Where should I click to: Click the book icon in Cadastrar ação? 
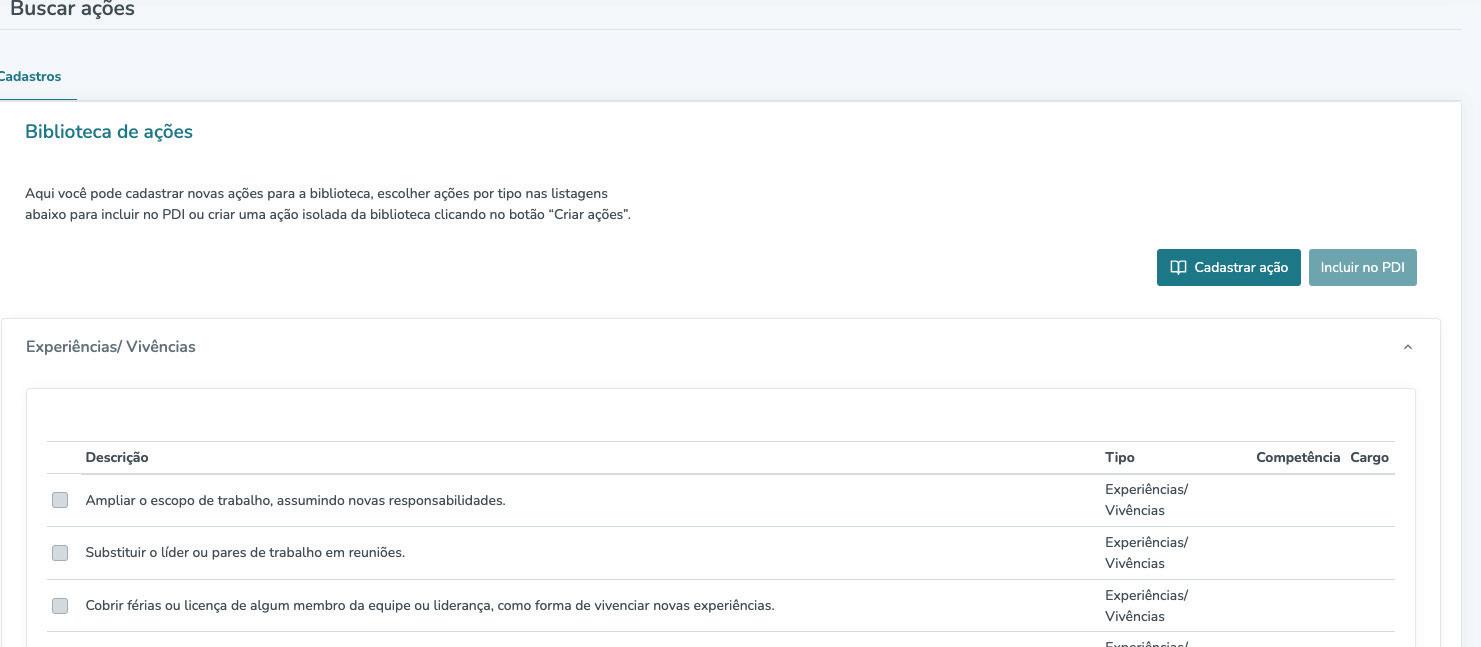coord(1178,267)
